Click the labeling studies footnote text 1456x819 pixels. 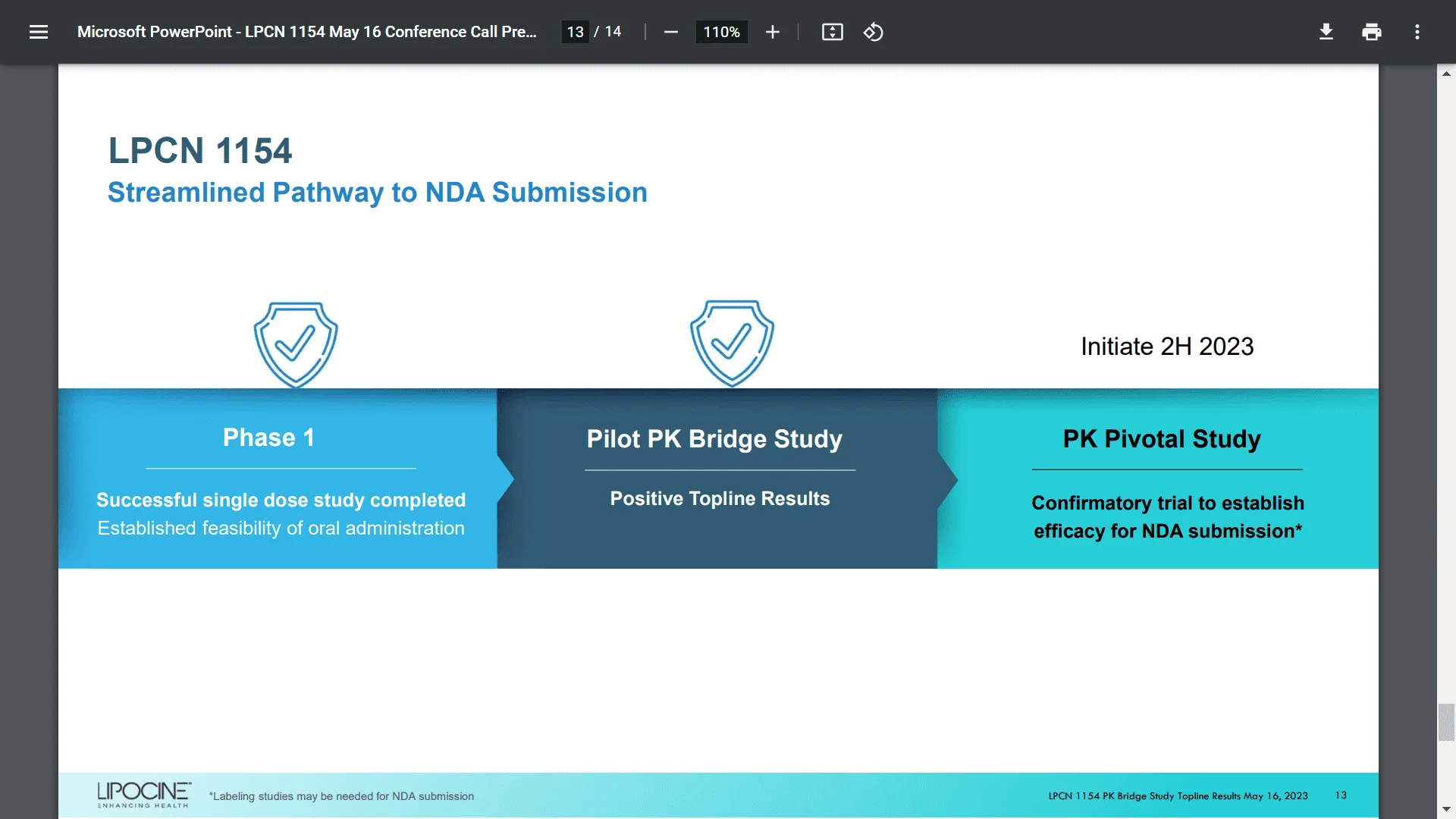pos(341,796)
